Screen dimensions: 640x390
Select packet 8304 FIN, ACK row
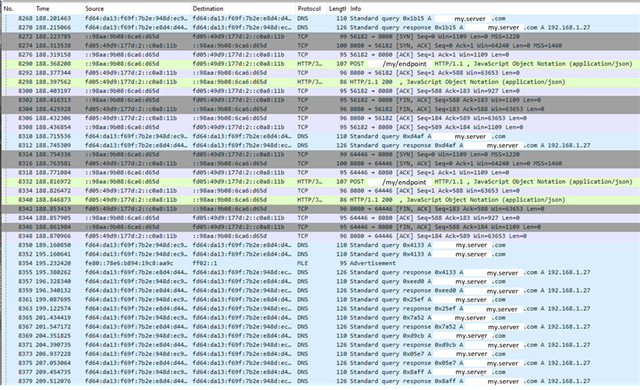[320, 109]
